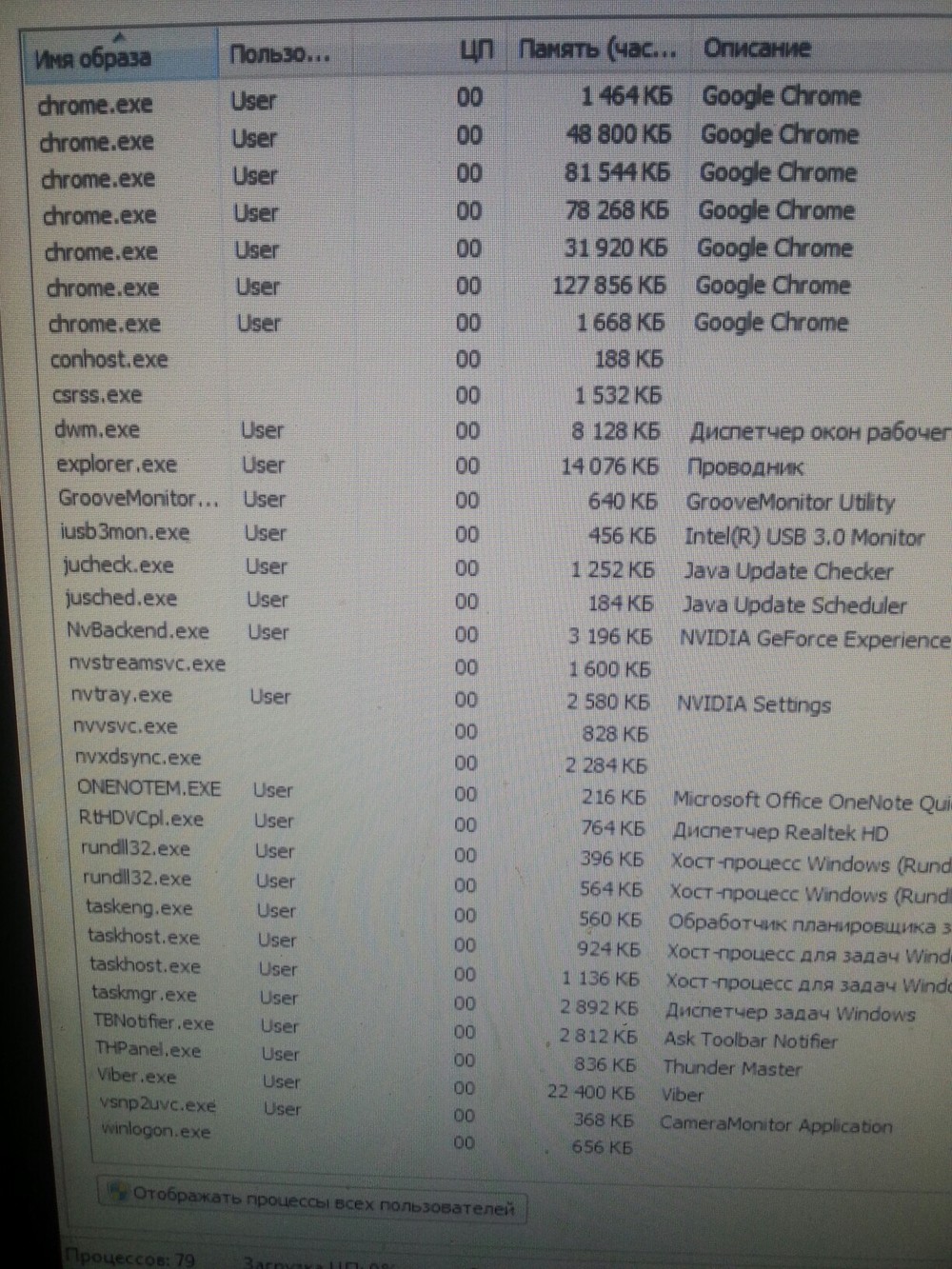Click Java Update Checker description
Image resolution: width=952 pixels, height=1269 pixels.
pos(788,571)
